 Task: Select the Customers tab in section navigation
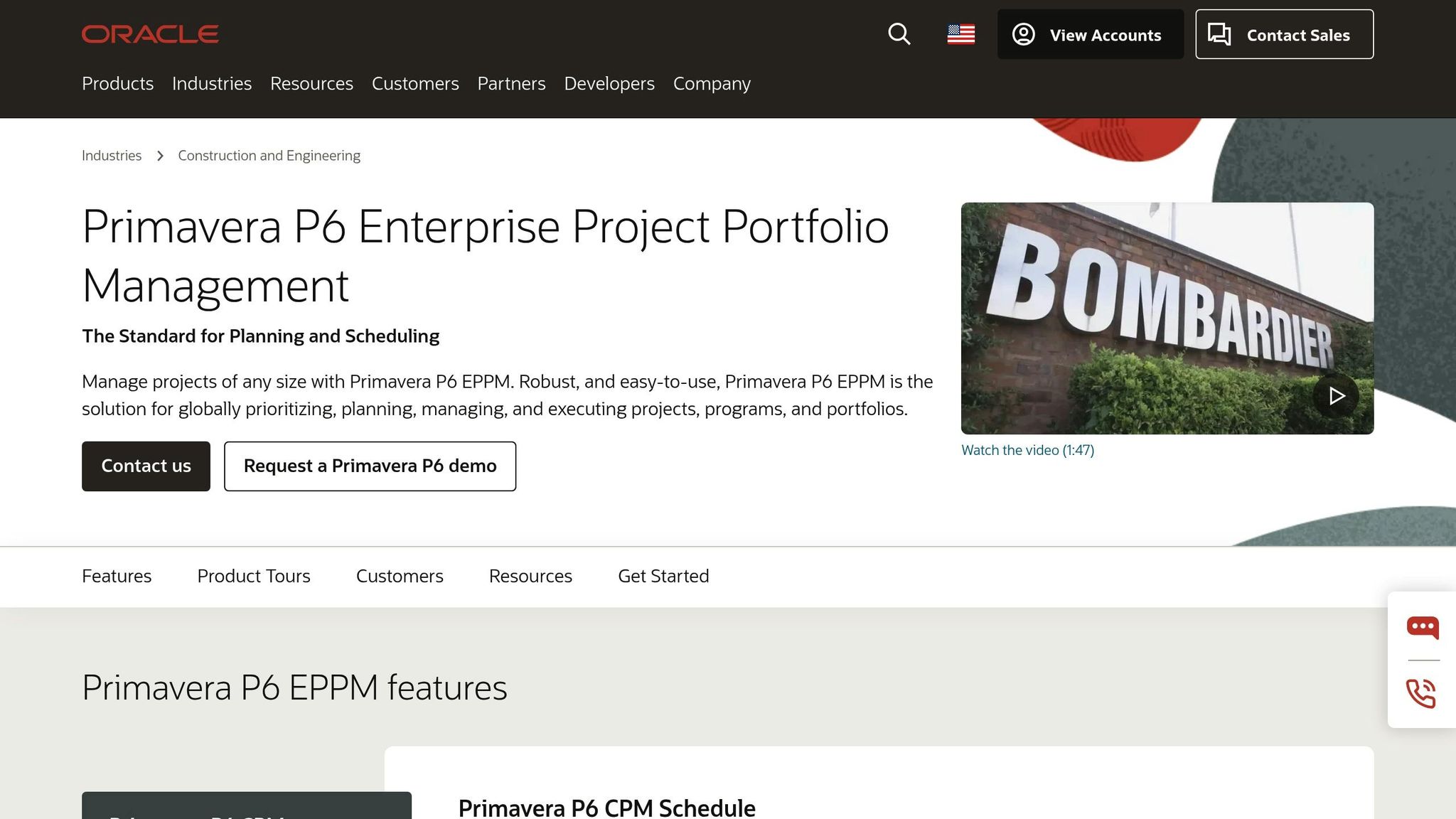click(x=400, y=577)
